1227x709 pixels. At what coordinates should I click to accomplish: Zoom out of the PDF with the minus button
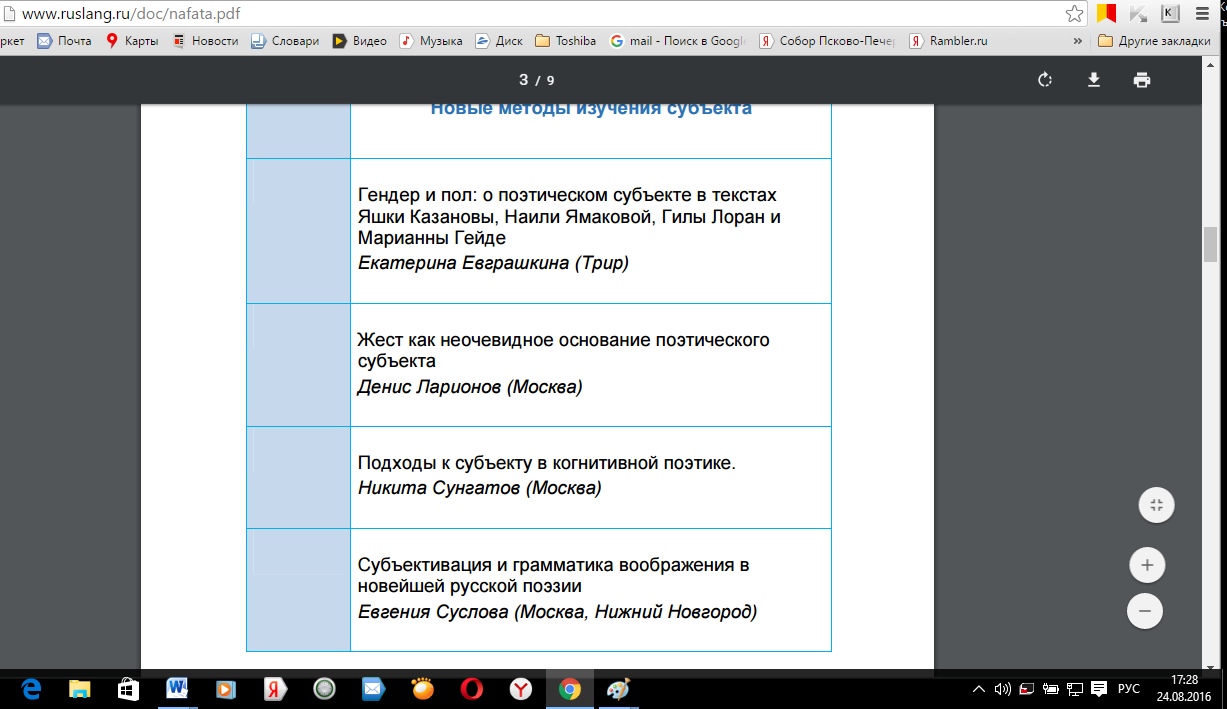click(x=1145, y=611)
